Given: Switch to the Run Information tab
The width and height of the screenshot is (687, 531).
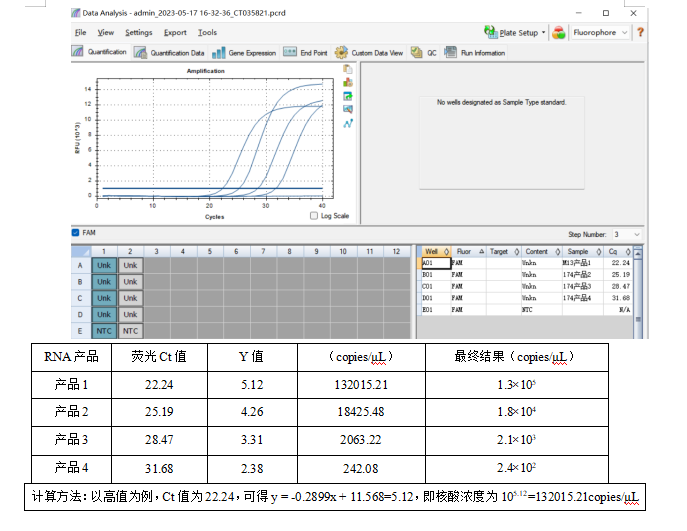Looking at the screenshot, I should click(475, 53).
